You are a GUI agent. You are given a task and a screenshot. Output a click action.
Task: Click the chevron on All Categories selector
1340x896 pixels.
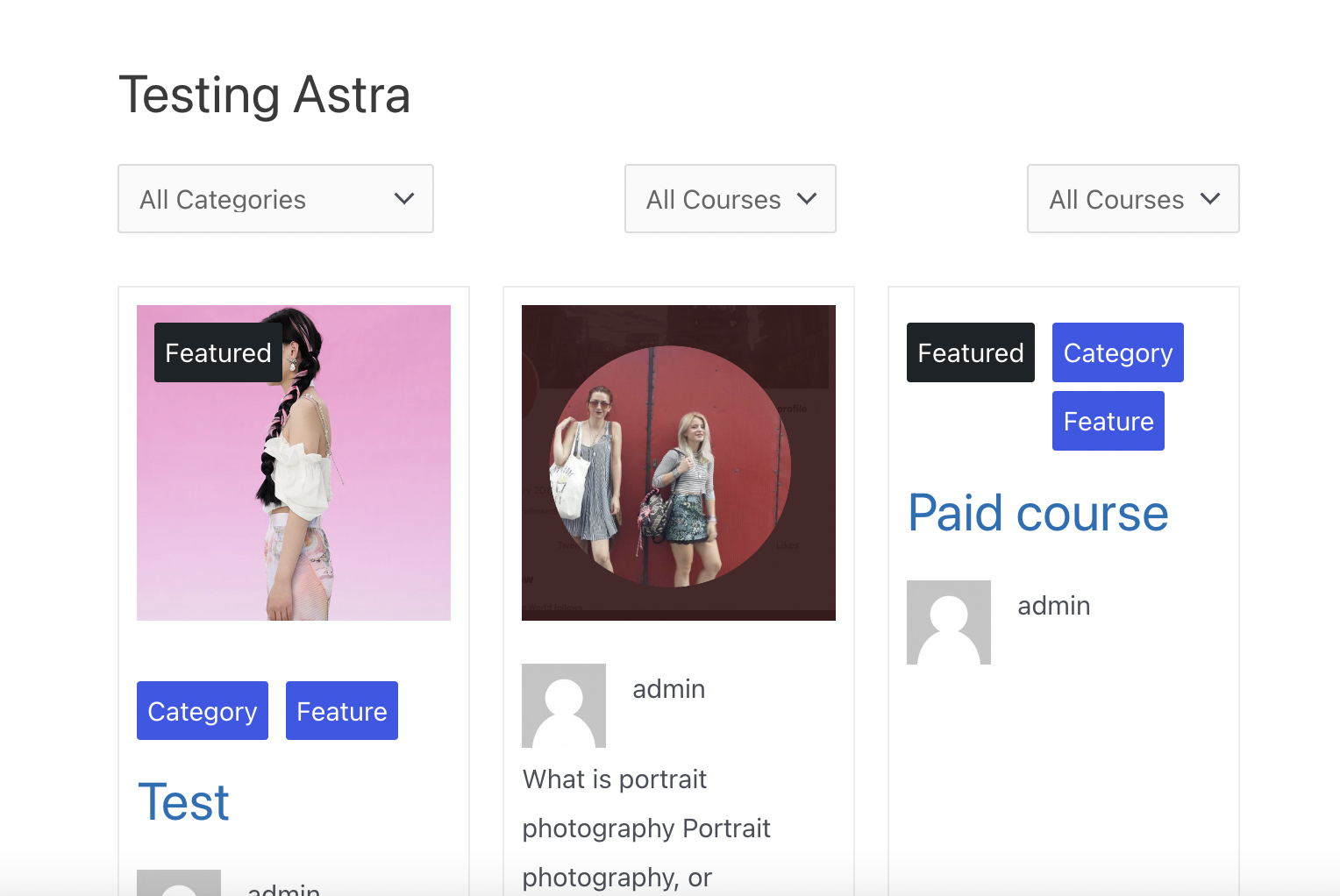click(404, 199)
